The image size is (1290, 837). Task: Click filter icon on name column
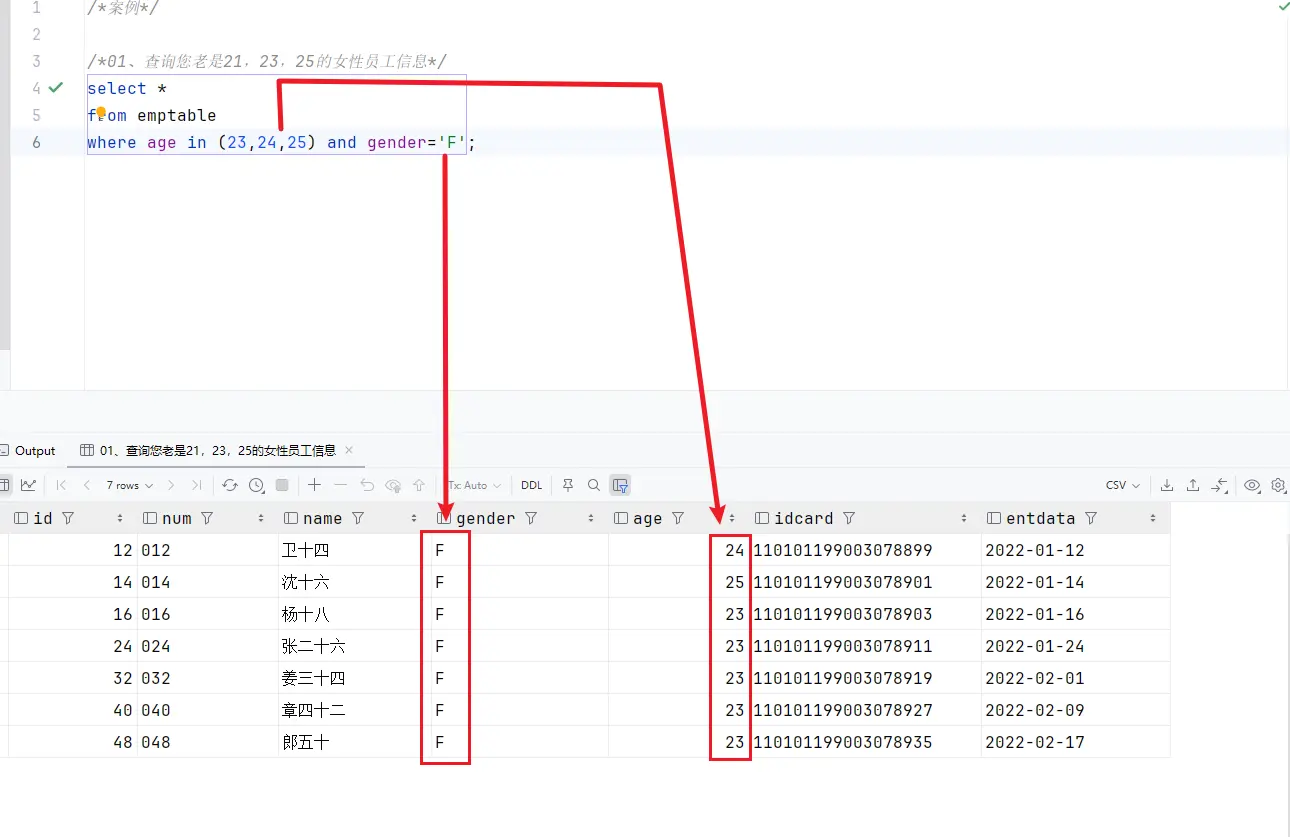pos(357,518)
